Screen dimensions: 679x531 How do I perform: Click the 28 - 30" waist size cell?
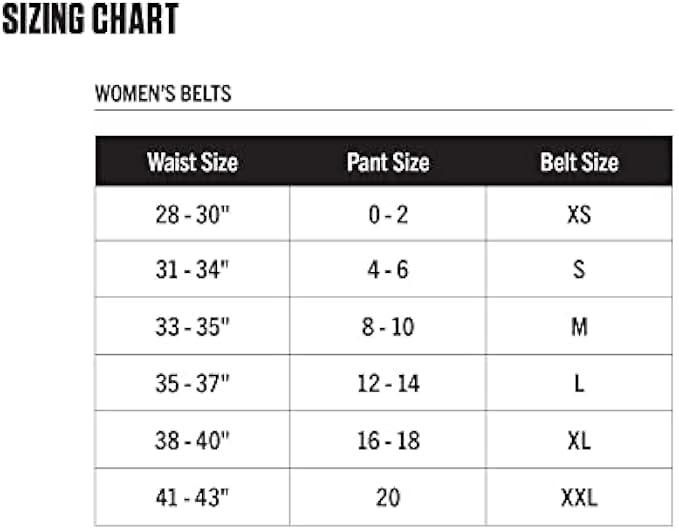coord(192,214)
